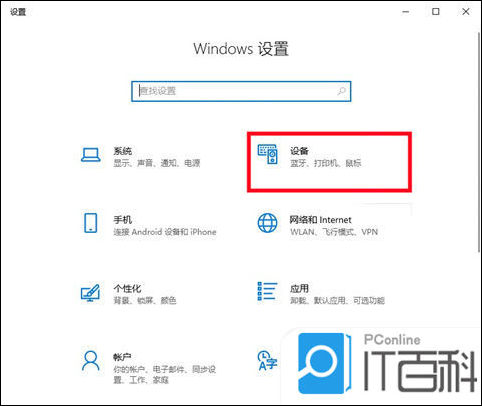Open the Personalization paintbrush icon
482x406 pixels.
click(90, 293)
